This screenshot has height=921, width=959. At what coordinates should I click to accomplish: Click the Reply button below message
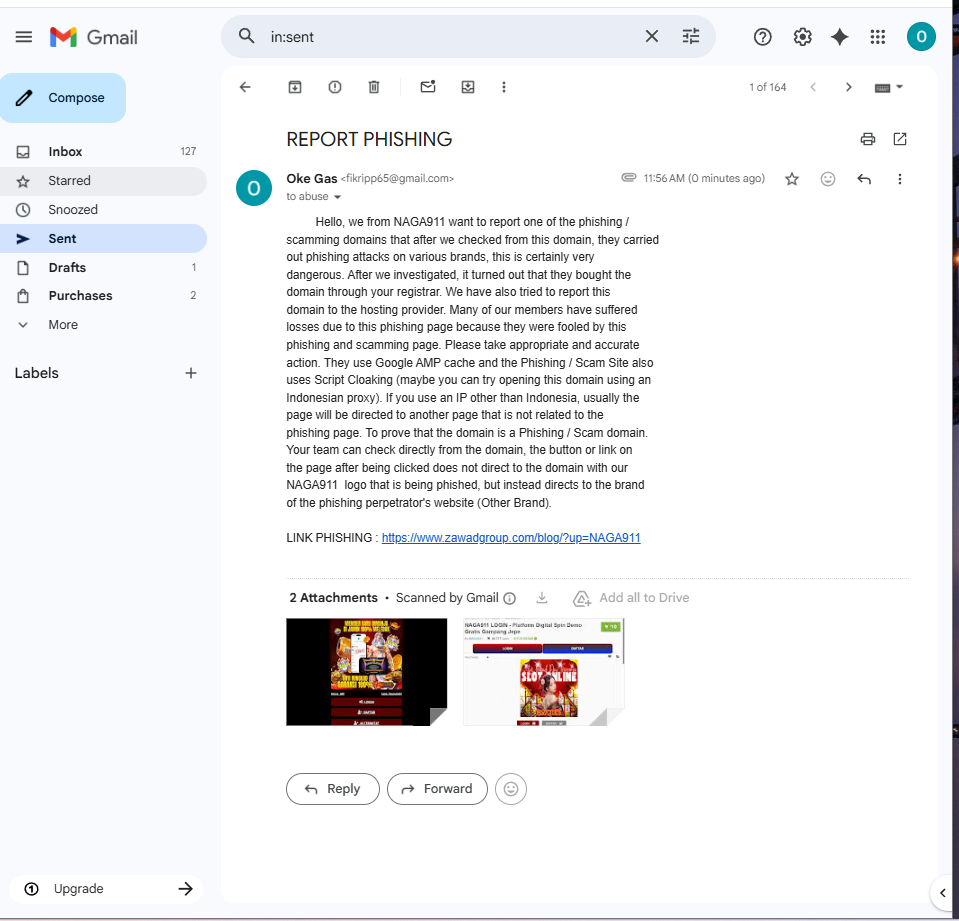(333, 789)
